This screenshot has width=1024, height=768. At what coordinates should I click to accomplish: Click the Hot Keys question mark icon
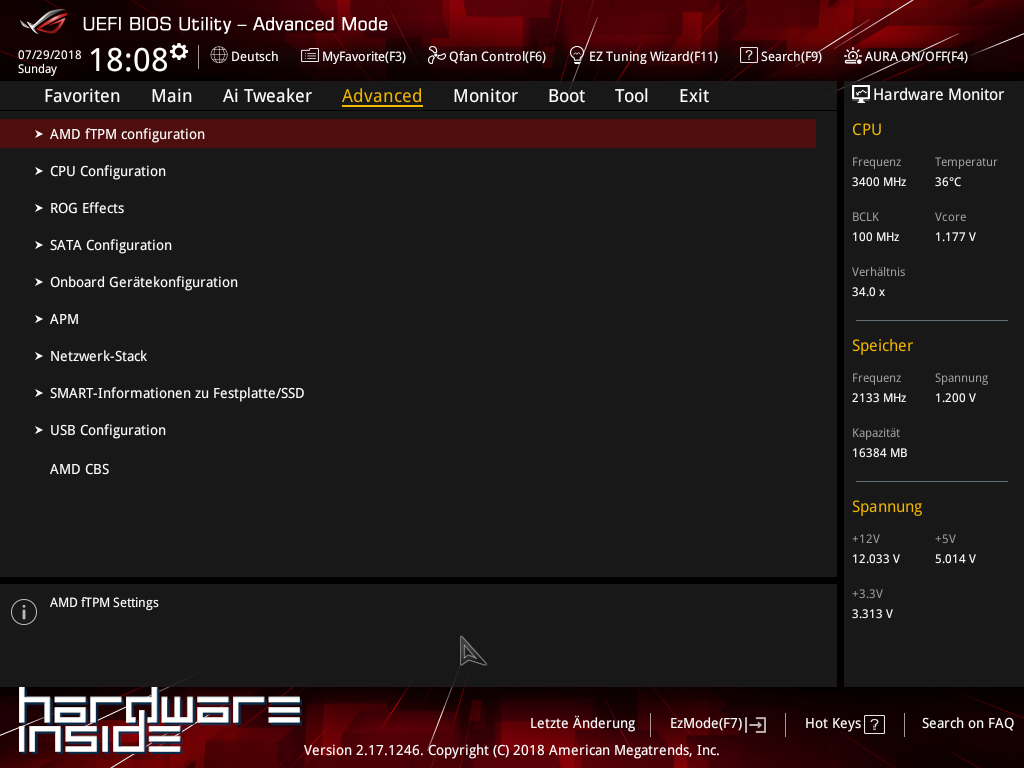pyautogui.click(x=874, y=724)
